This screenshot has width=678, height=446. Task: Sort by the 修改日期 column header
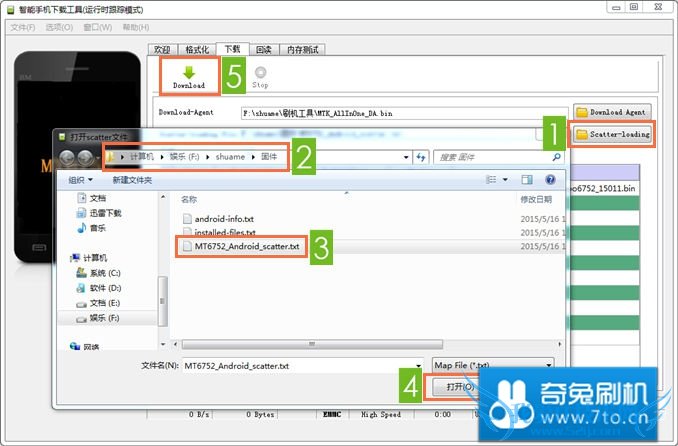(x=536, y=199)
